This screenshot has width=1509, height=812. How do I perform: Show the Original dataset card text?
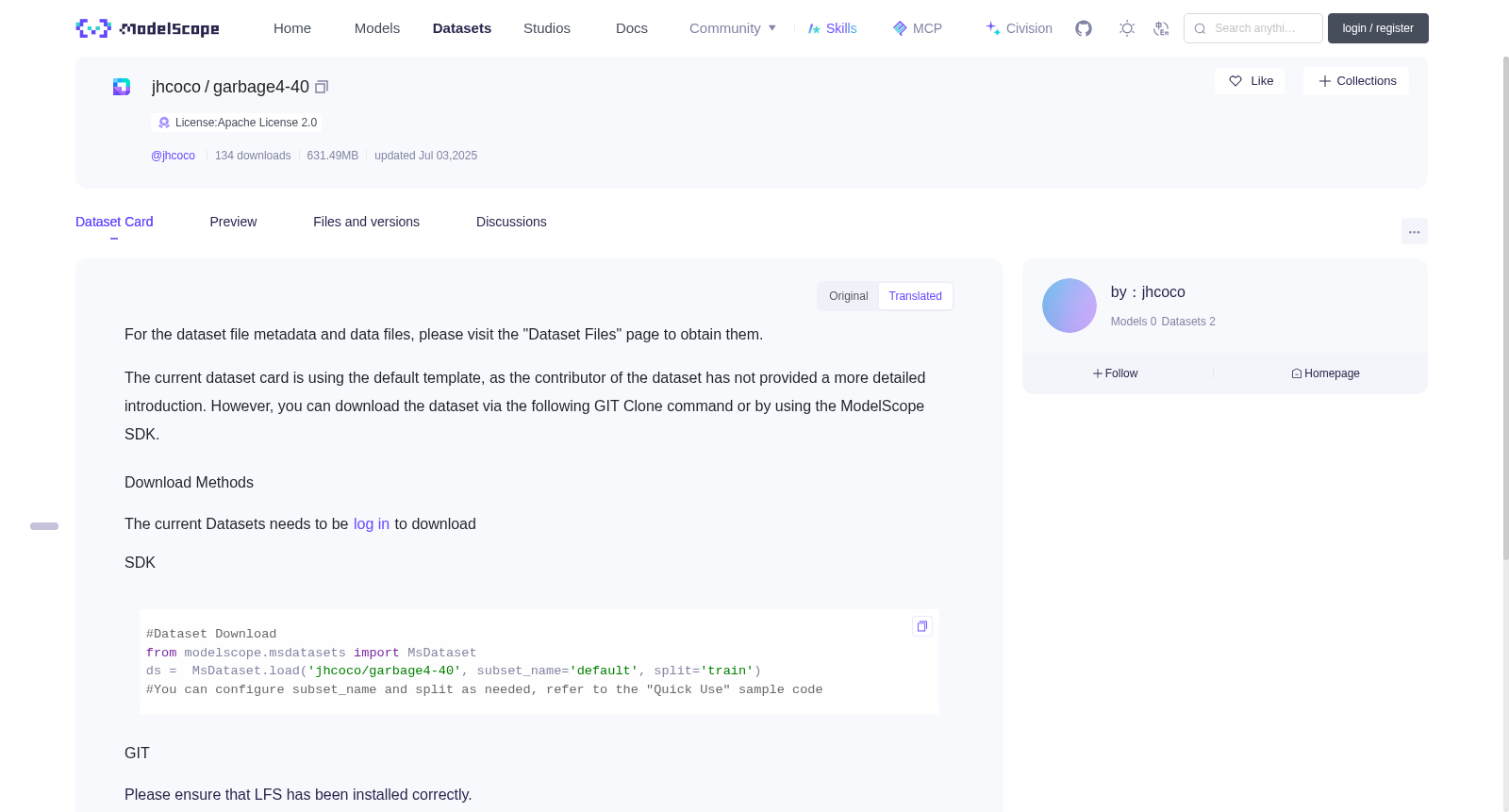coord(848,296)
